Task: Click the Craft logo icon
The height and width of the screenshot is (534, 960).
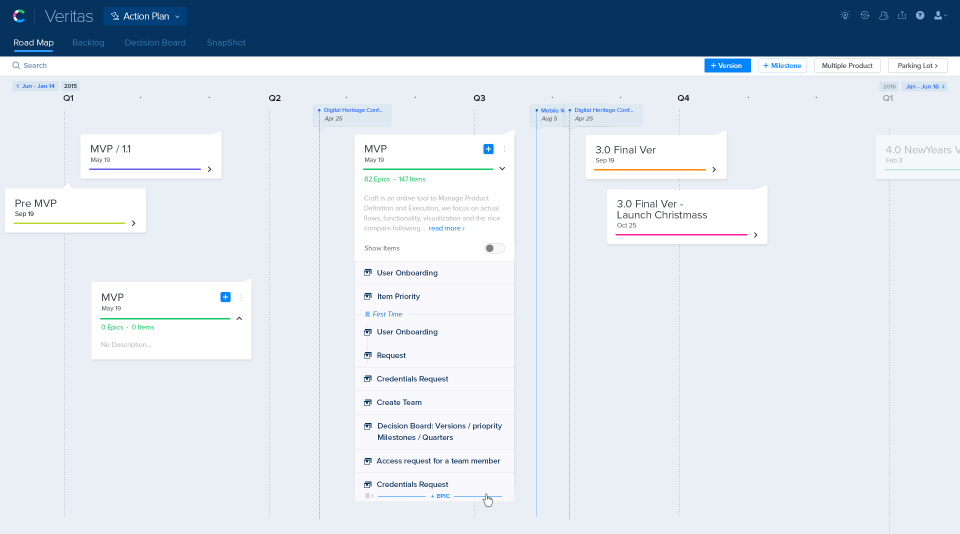Action: (x=19, y=16)
